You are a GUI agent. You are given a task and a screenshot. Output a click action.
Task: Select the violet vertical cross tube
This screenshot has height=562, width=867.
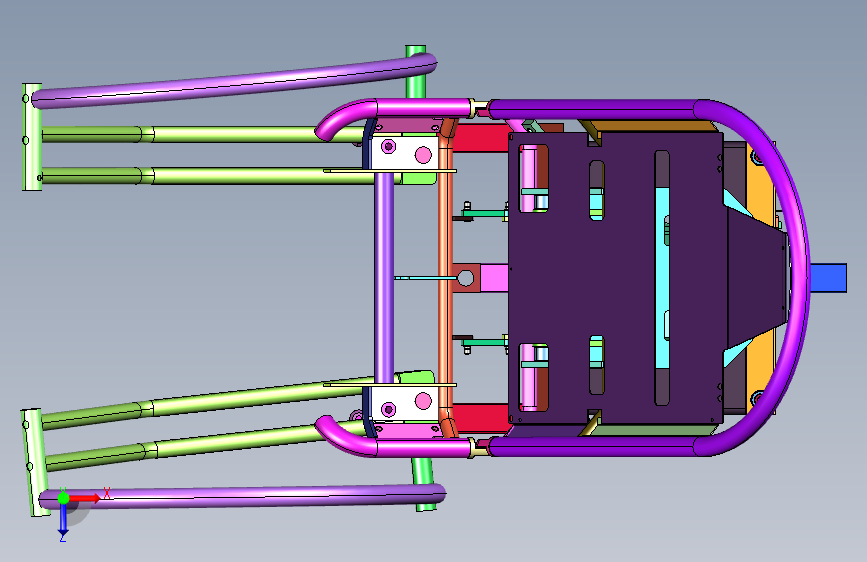tap(384, 277)
